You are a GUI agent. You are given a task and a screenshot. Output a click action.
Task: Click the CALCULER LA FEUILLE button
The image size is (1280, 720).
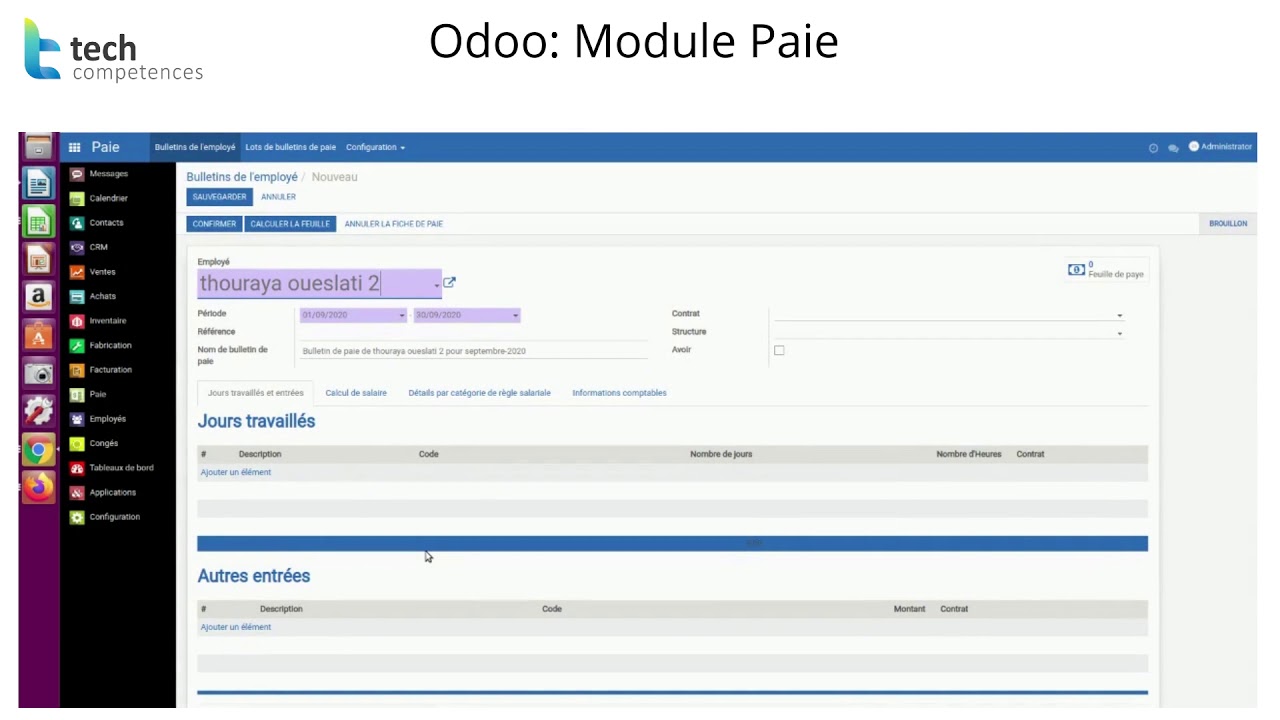[290, 224]
